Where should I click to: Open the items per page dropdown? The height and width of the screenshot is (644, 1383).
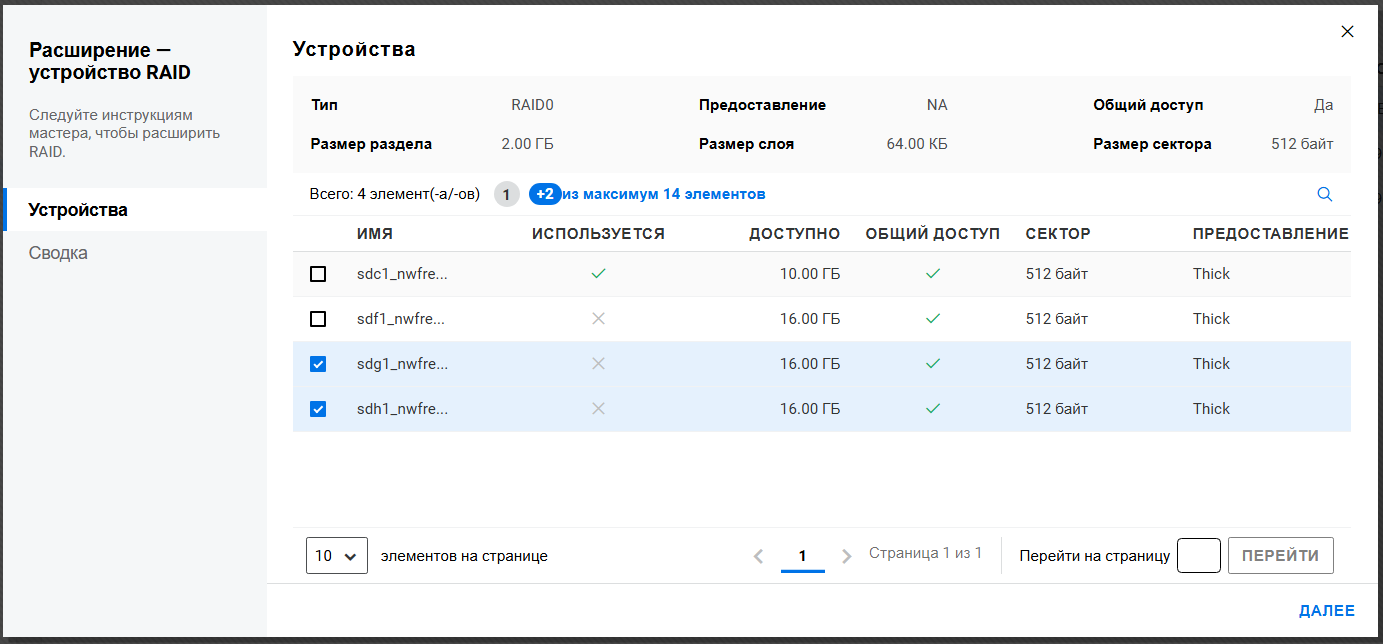pyautogui.click(x=337, y=556)
